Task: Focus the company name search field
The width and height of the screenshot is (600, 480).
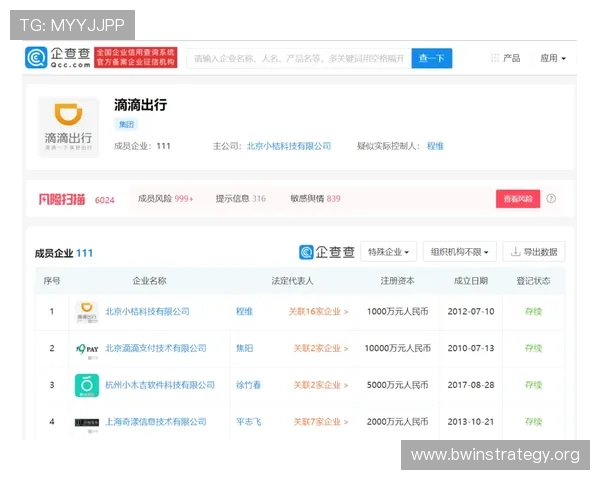Action: (299, 58)
